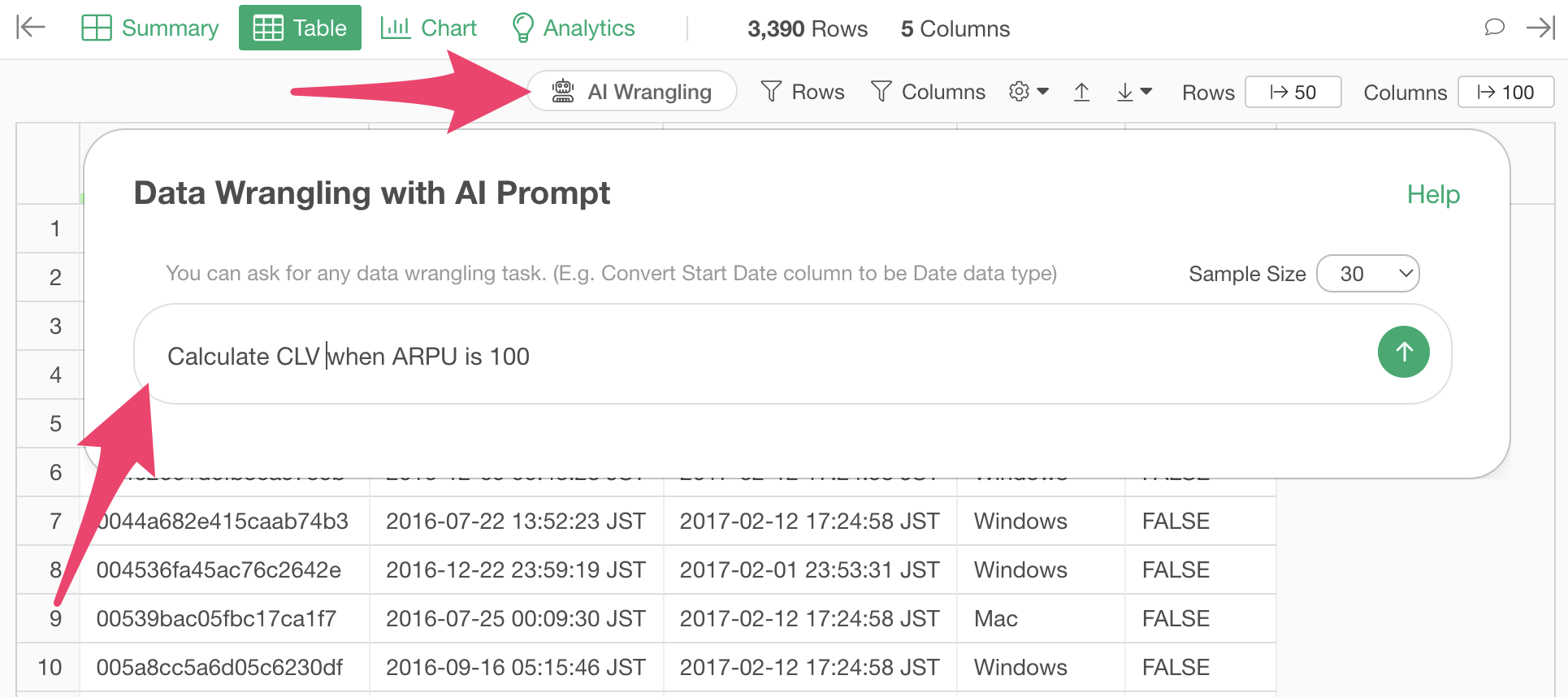Click the AI prompt text field
Image resolution: width=1568 pixels, height=697 pixels.
coord(731,356)
